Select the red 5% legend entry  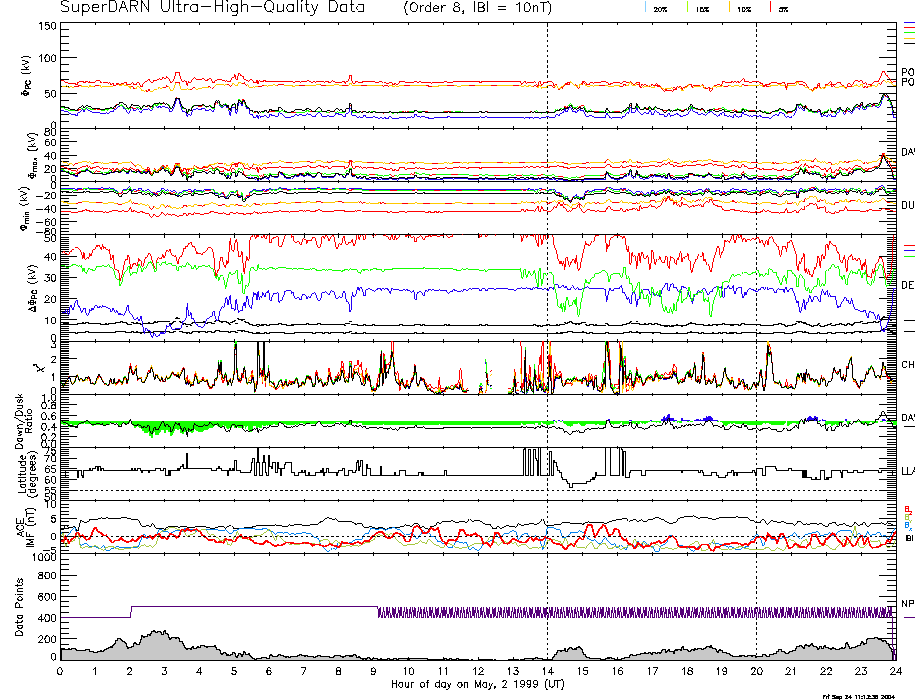point(780,8)
